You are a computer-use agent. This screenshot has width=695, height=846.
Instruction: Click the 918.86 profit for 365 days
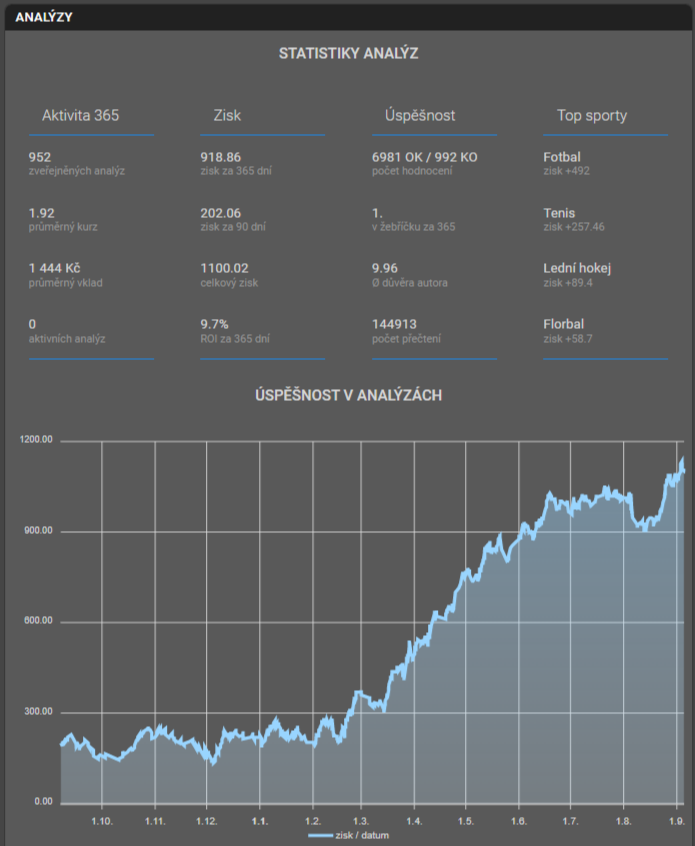point(221,157)
